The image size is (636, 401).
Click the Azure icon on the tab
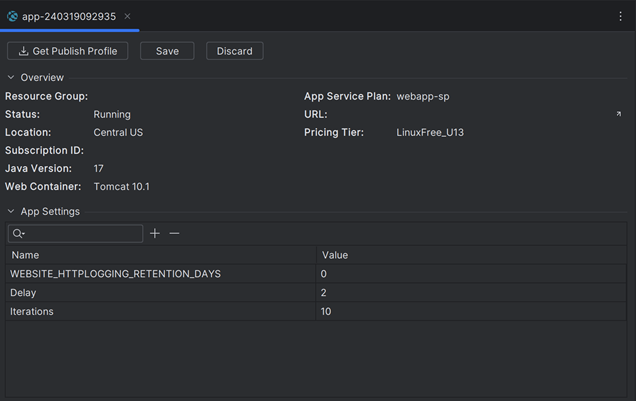coord(12,16)
